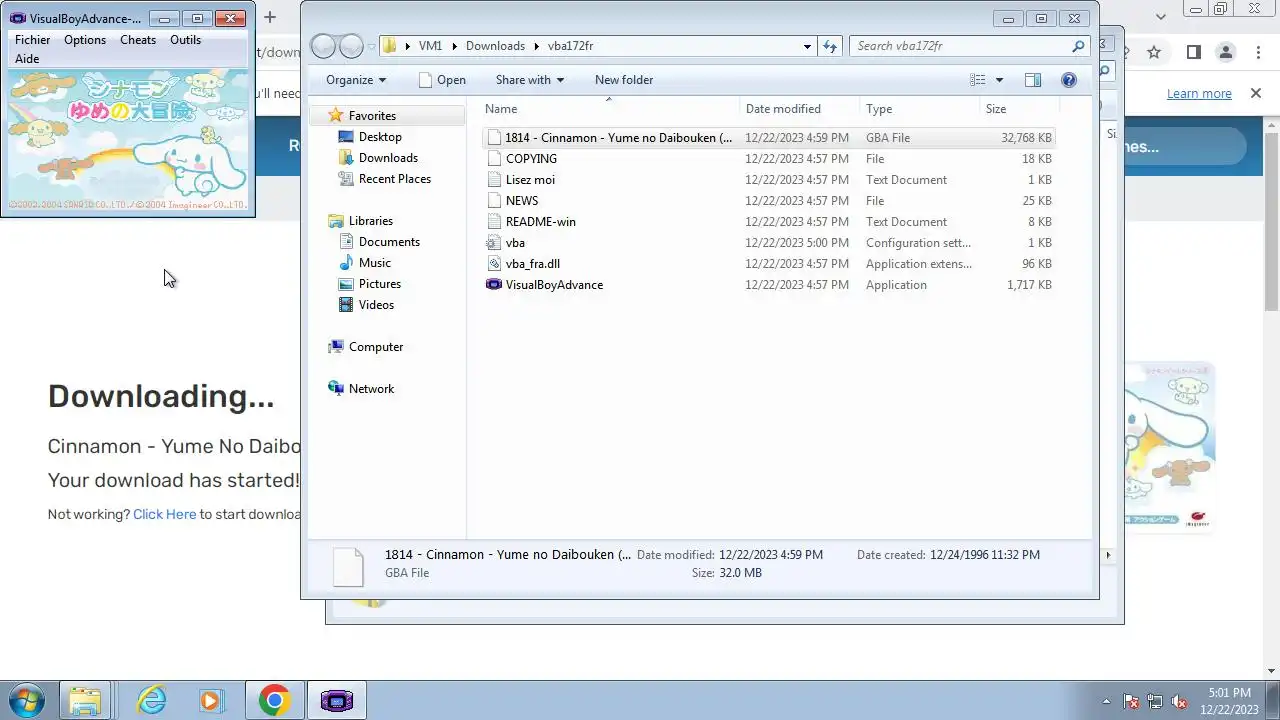Click the Explorer help question mark icon
The image size is (1280, 720).
(1069, 80)
